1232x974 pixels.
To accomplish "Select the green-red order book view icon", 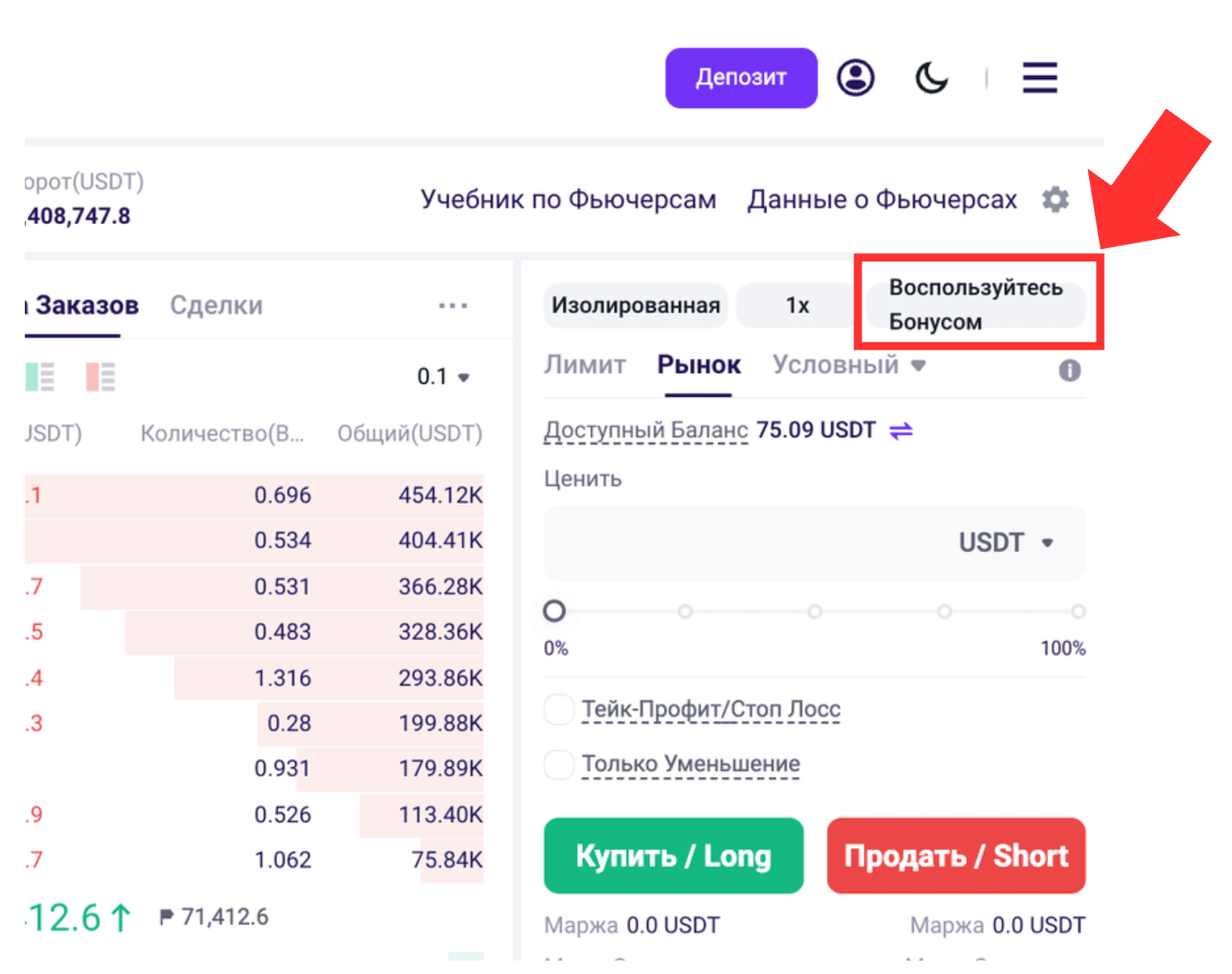I will (x=40, y=377).
